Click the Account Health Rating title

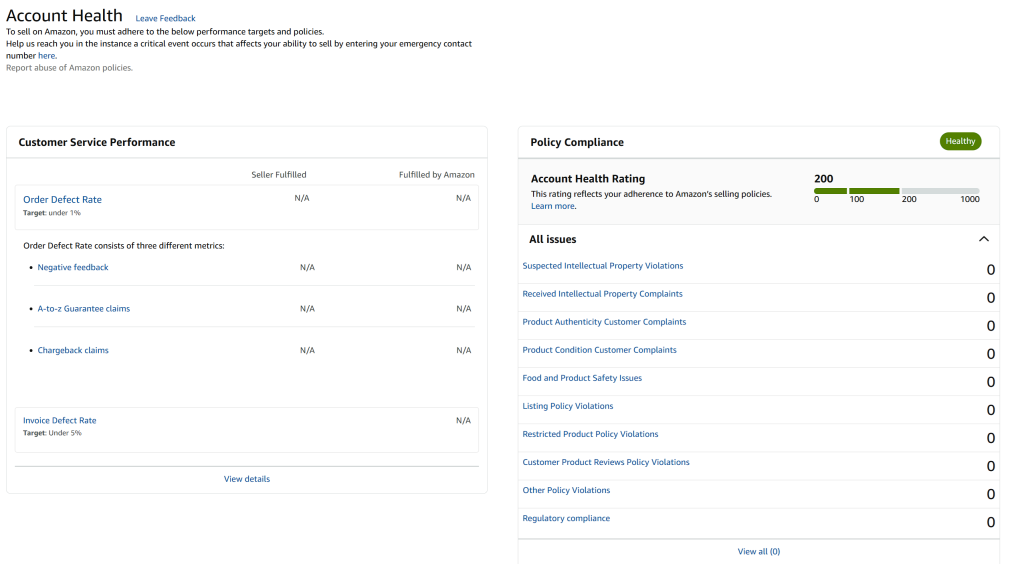click(x=588, y=179)
